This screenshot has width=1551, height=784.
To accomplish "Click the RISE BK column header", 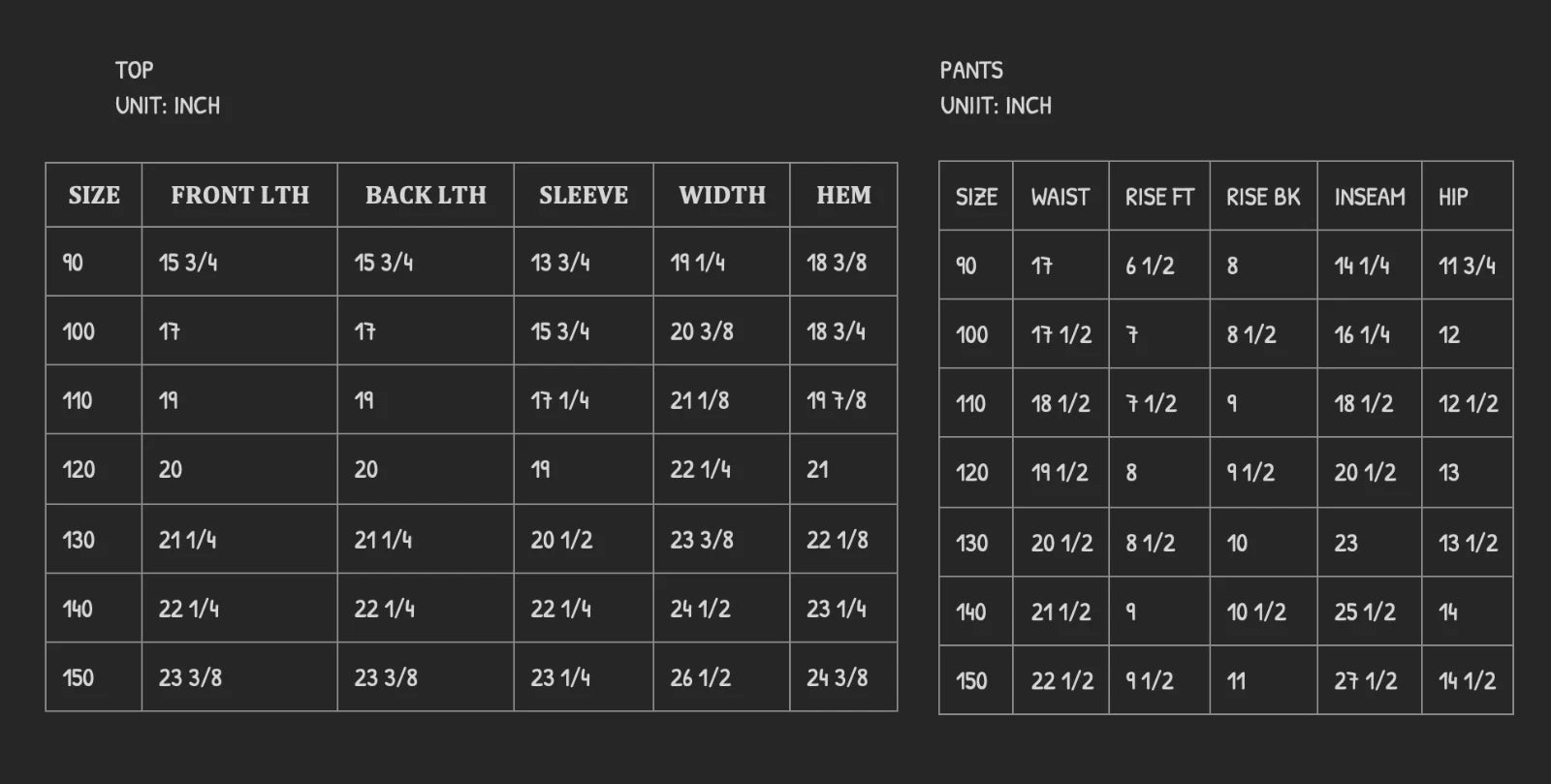I will 1263,198.
